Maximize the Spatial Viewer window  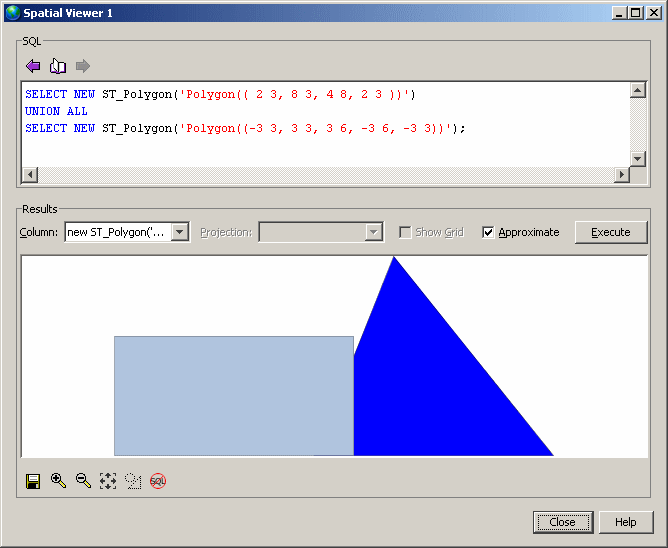(x=635, y=13)
